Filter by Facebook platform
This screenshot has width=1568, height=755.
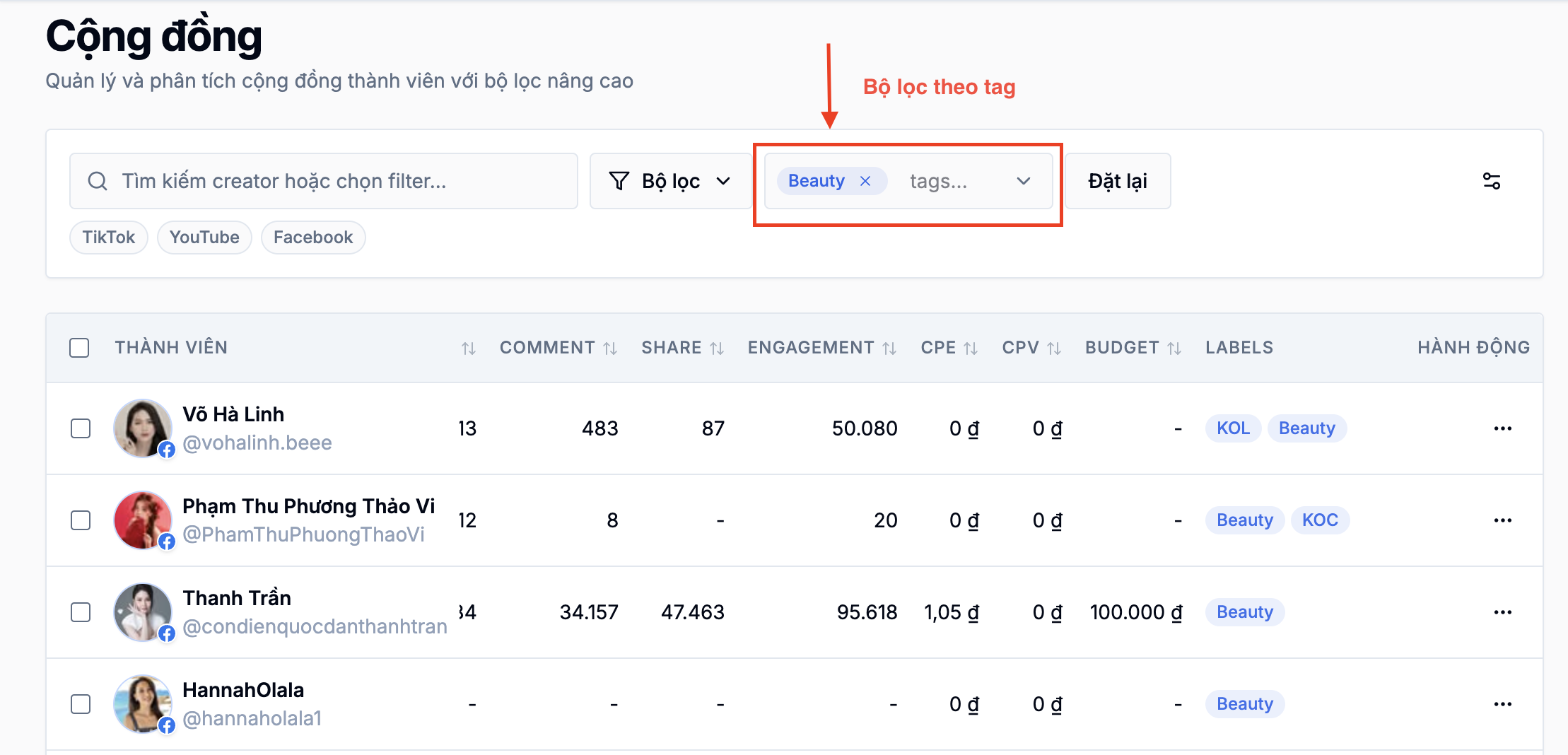tap(313, 238)
